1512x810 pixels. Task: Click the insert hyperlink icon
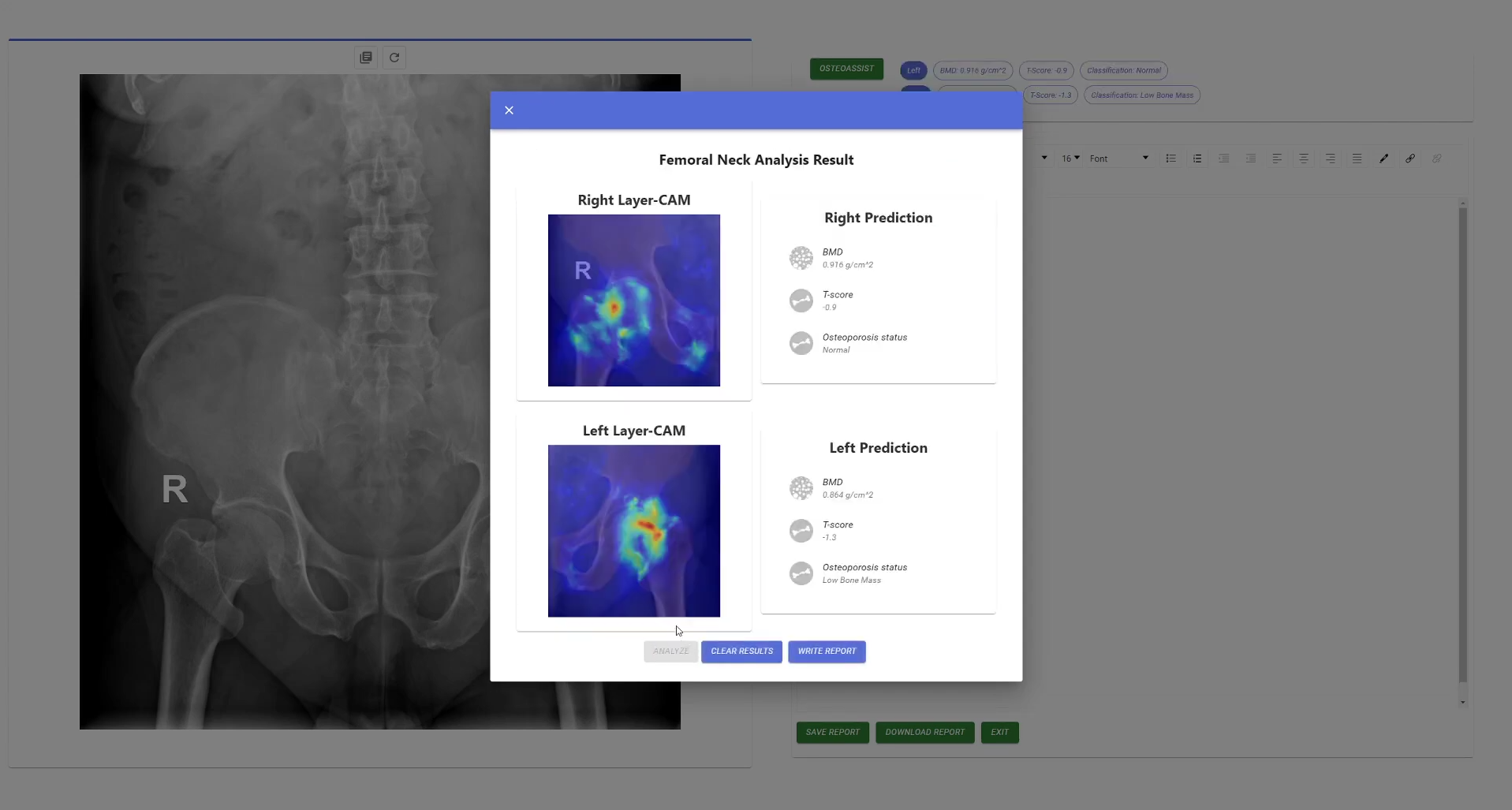[x=1411, y=158]
